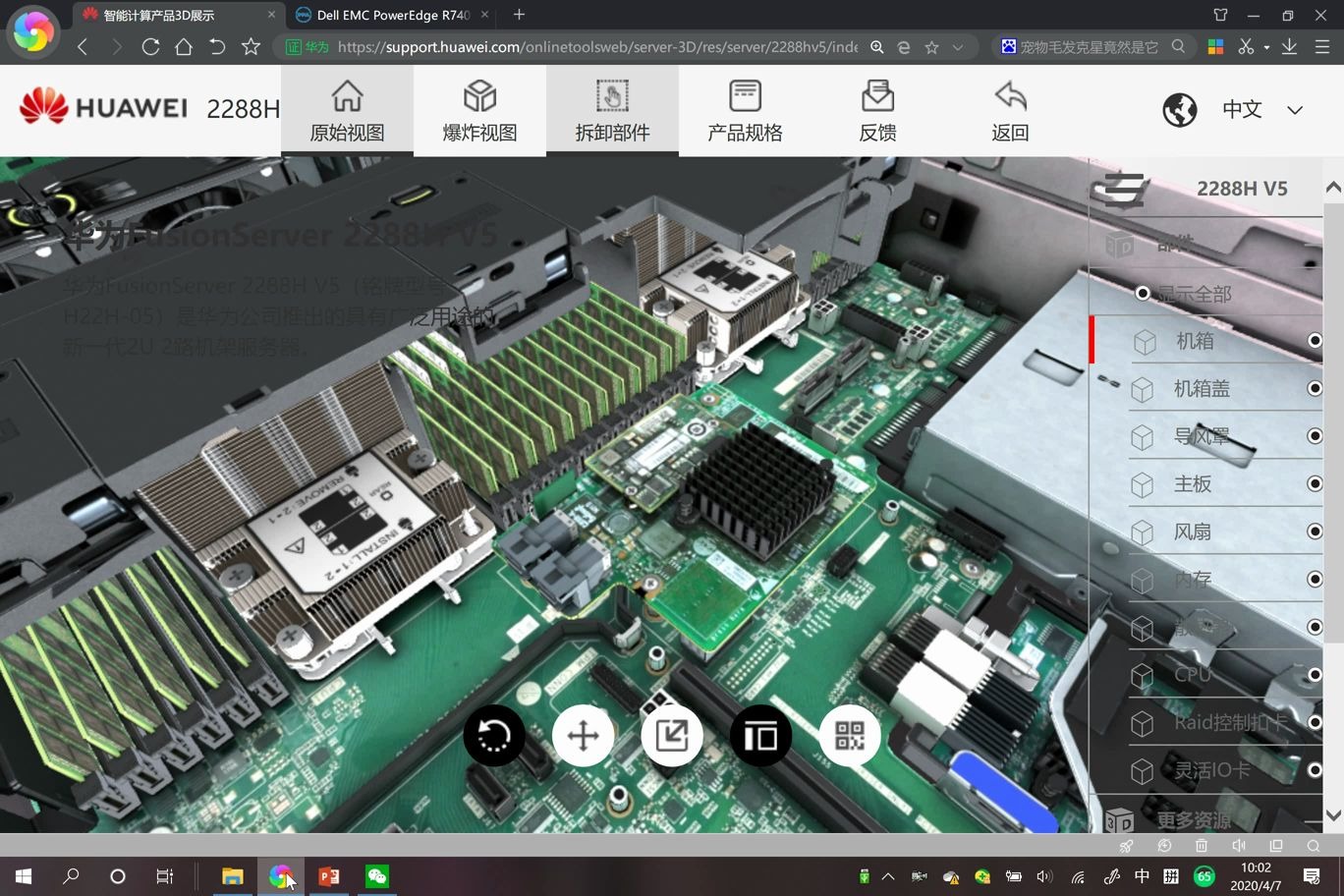The width and height of the screenshot is (1344, 896).
Task: Expand address bar dropdown chevron
Action: [x=958, y=46]
